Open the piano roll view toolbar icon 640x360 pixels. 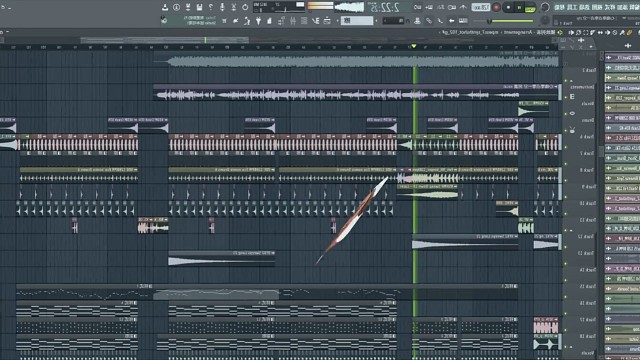click(315, 20)
